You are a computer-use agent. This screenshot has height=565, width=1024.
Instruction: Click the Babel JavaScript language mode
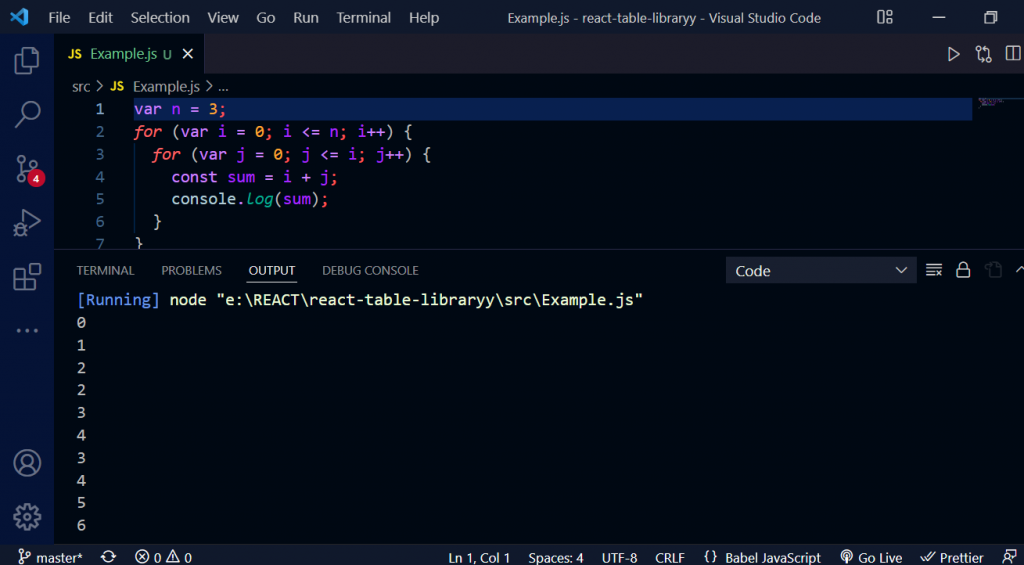click(x=762, y=557)
